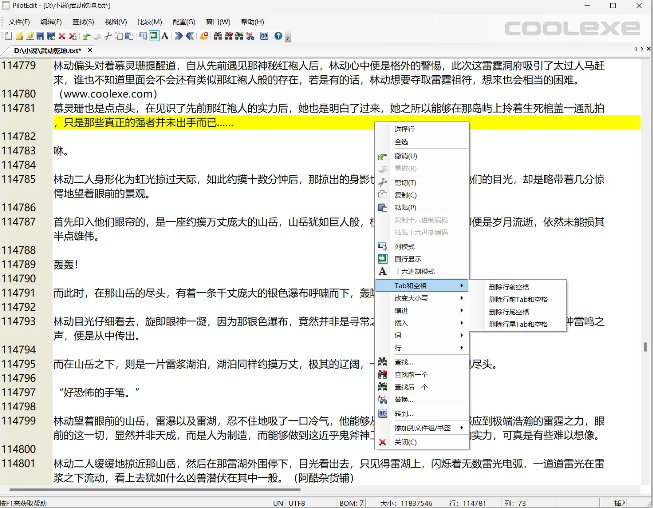This screenshot has height=508, width=653.
Task: Choose 复制(C) in the context menu
Action: pos(422,195)
